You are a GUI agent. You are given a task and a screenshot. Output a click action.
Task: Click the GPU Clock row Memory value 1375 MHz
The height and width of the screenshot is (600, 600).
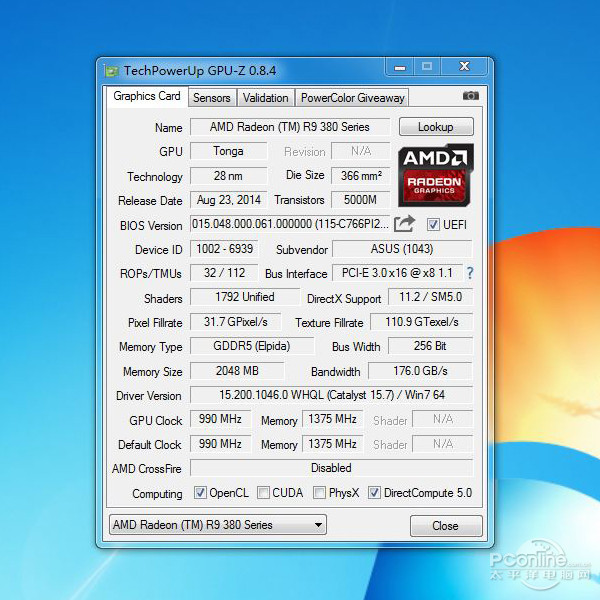[x=333, y=419]
